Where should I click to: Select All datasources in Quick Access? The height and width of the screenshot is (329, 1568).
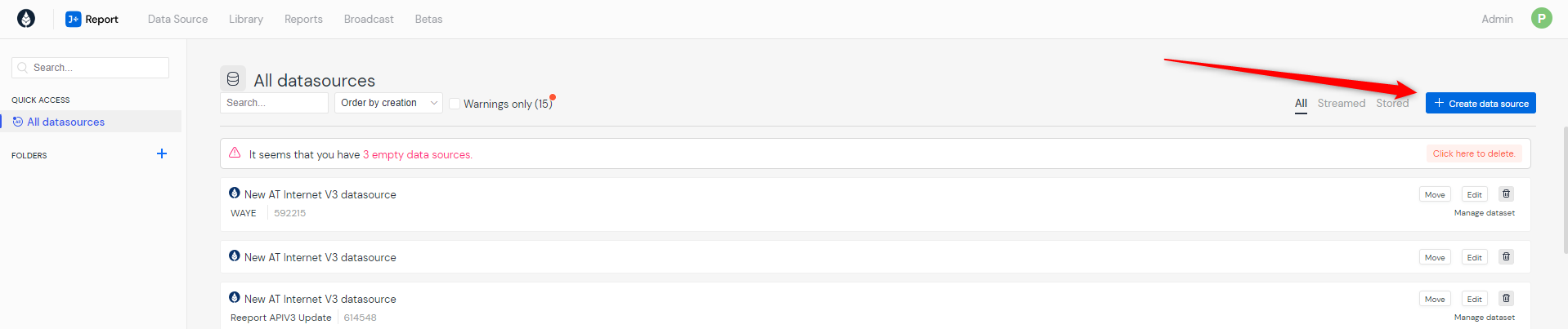tap(65, 122)
